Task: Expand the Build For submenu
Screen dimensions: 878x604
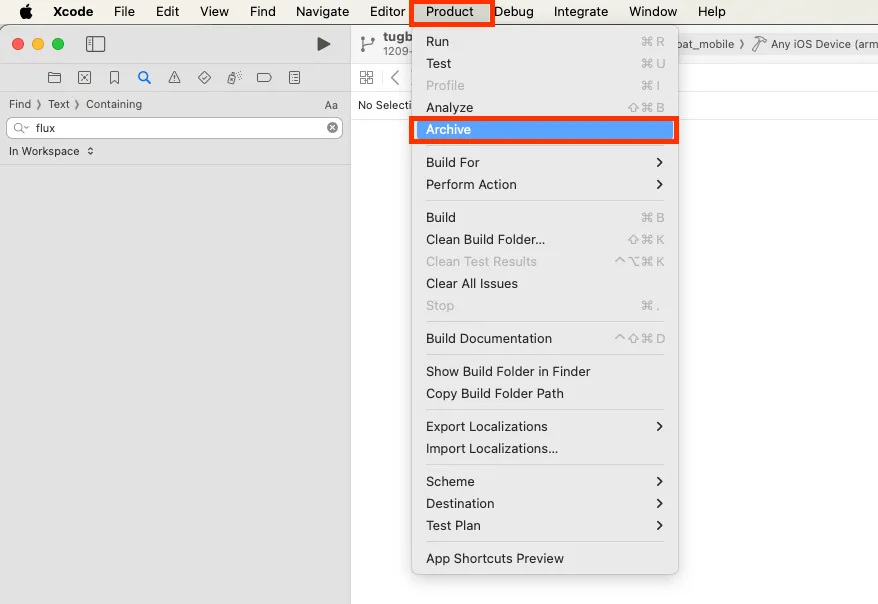Action: 545,162
